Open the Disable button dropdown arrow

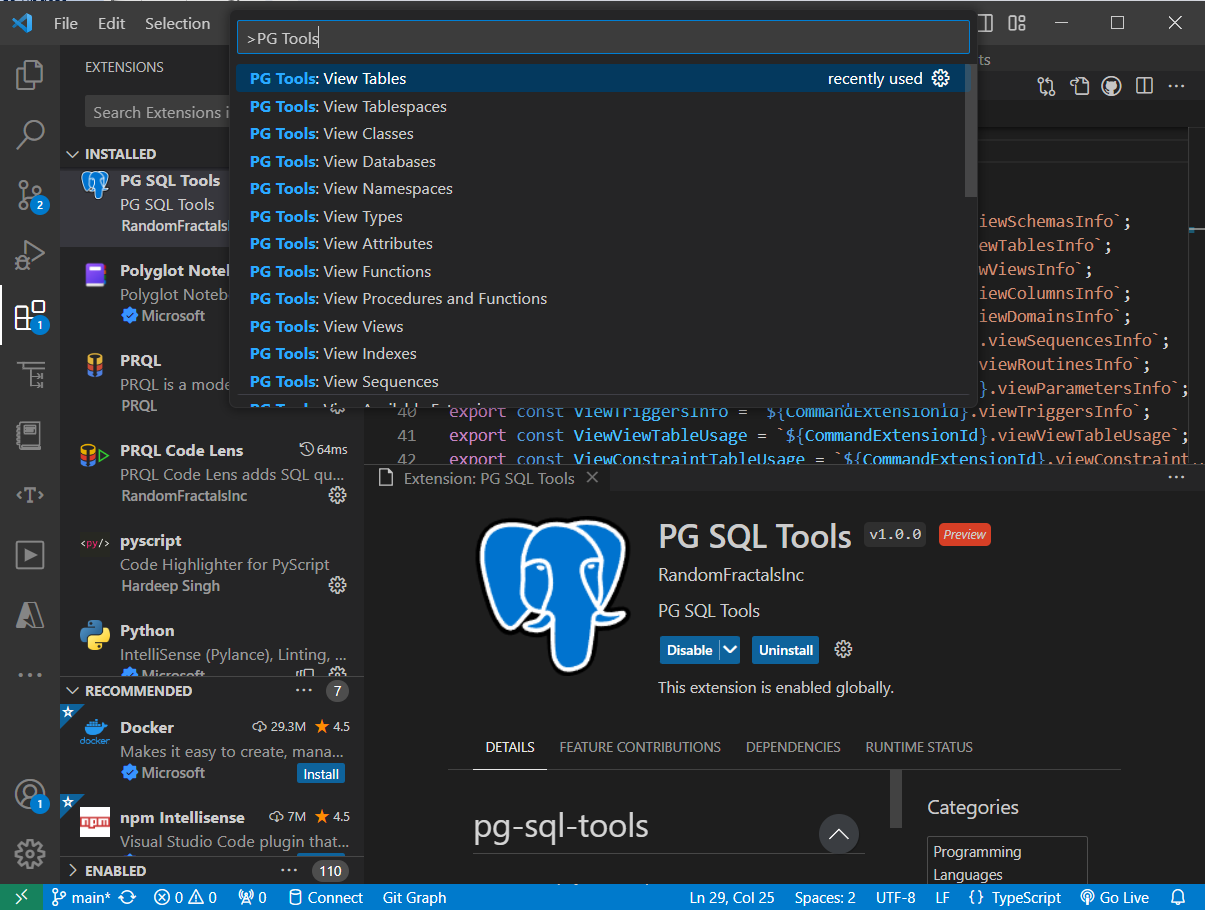coord(730,649)
